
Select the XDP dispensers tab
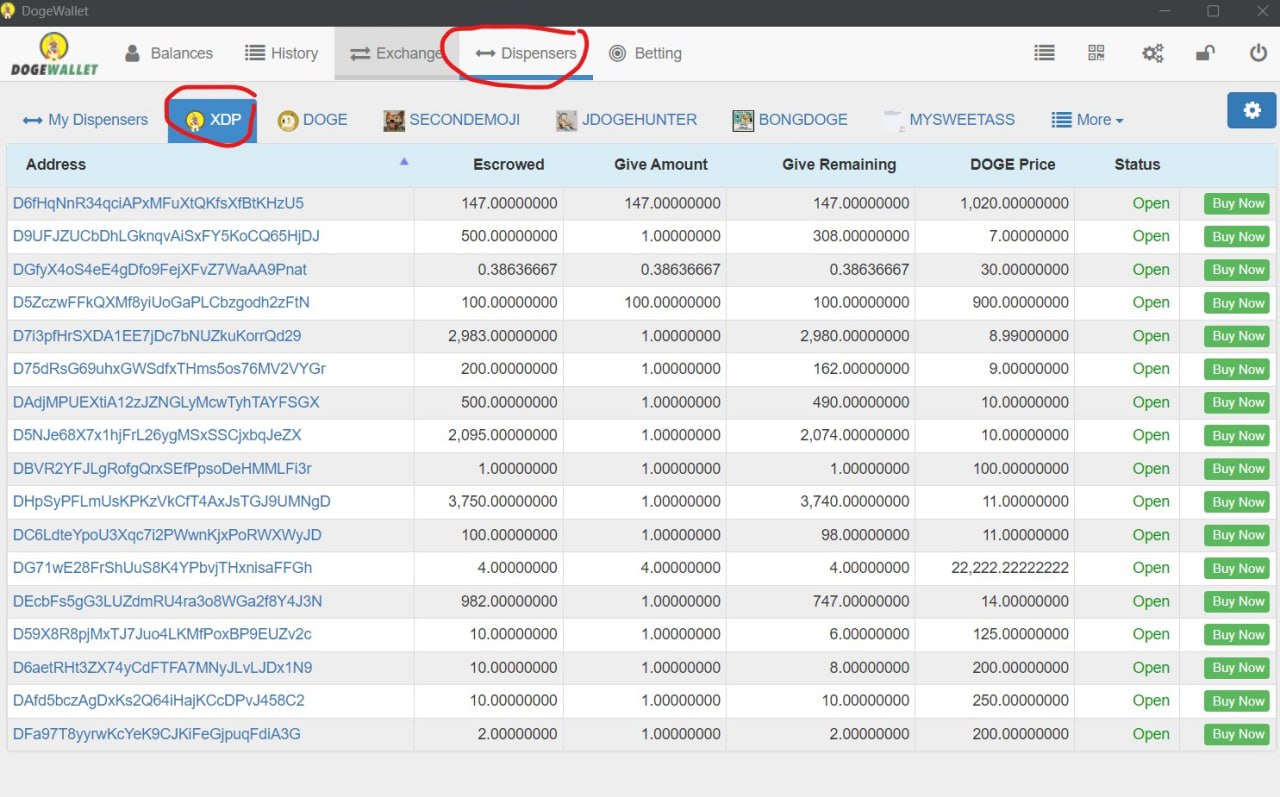213,119
